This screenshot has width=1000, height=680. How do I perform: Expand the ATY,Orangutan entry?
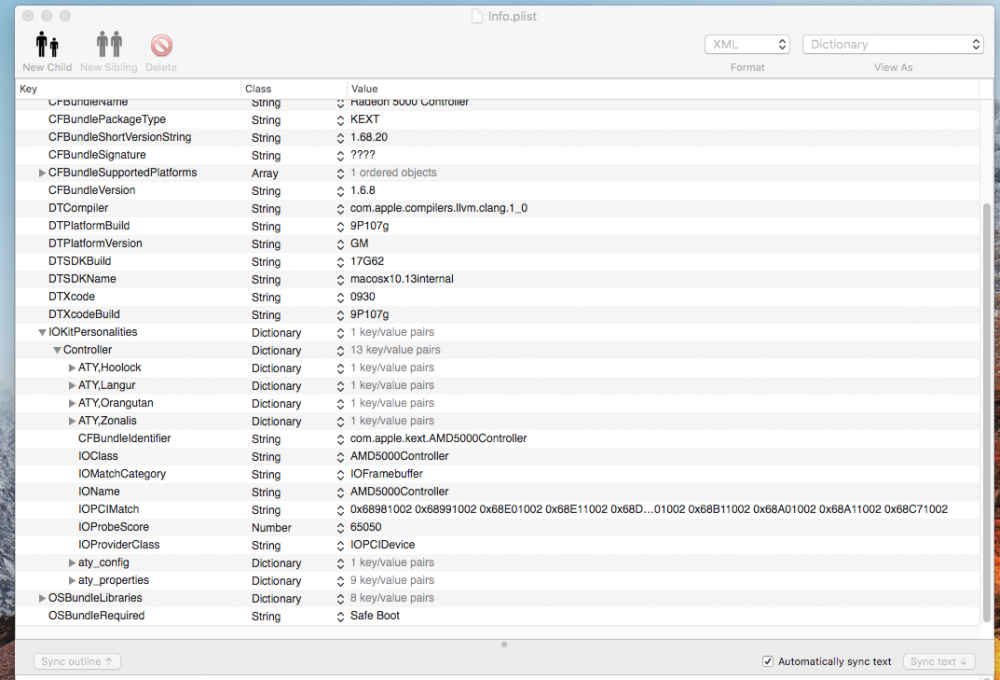(72, 403)
